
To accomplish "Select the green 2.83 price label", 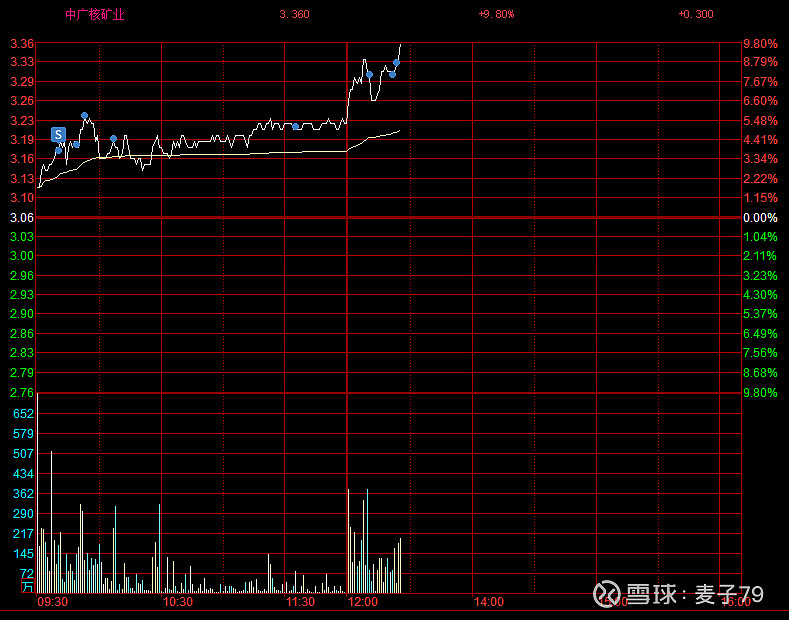I will pyautogui.click(x=22, y=353).
